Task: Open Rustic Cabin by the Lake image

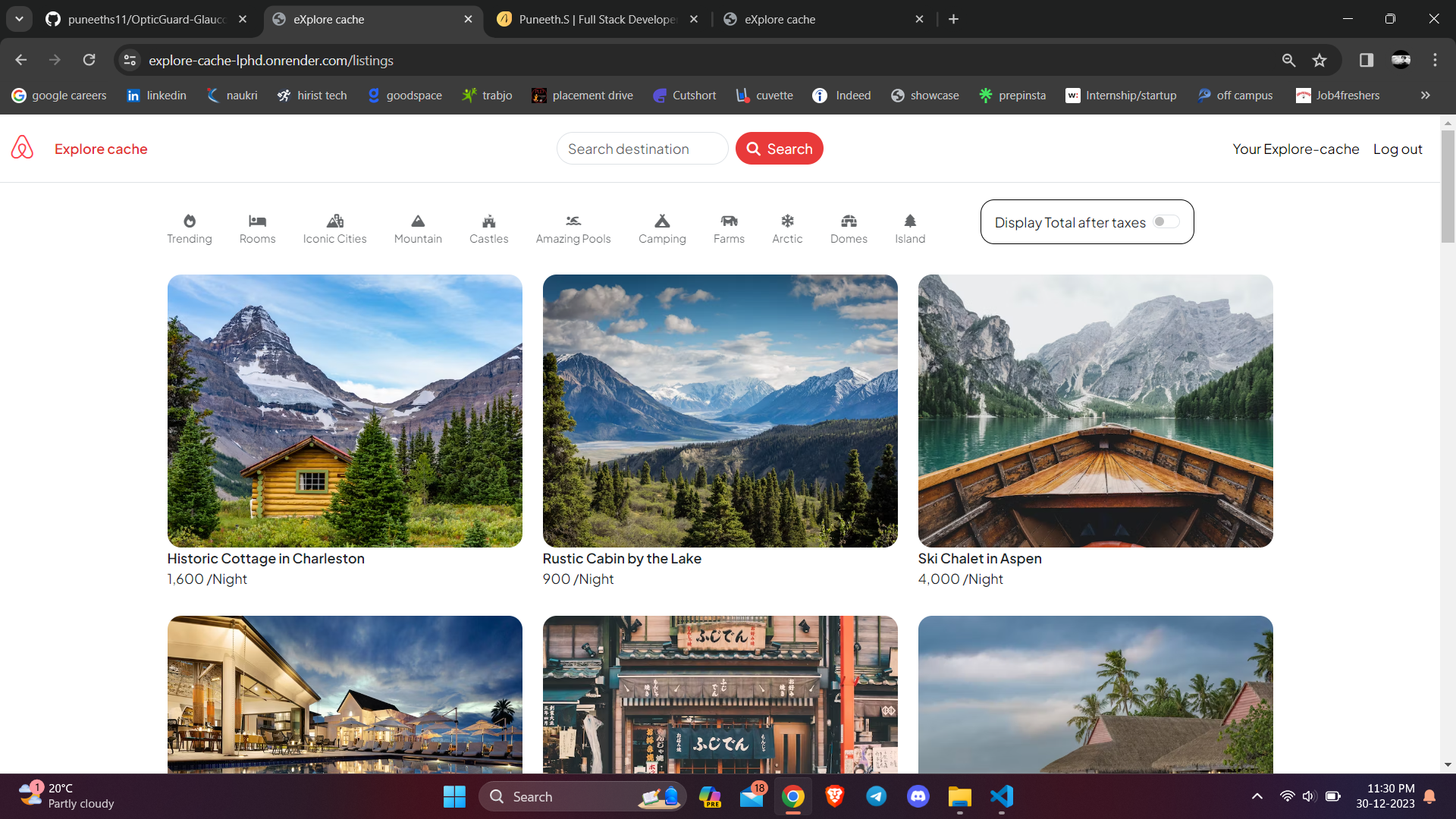Action: pyautogui.click(x=720, y=411)
